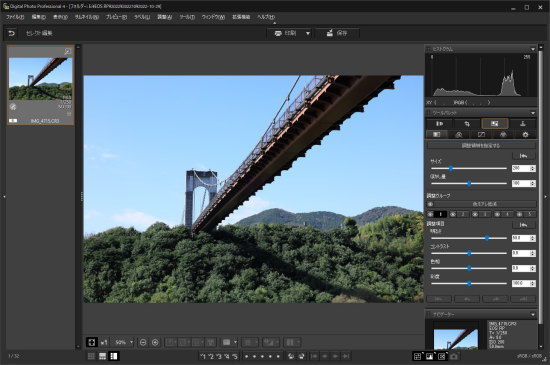Toggle eye icon beside color moire reduction
This screenshot has width=550, height=365.
pyautogui.click(x=430, y=204)
